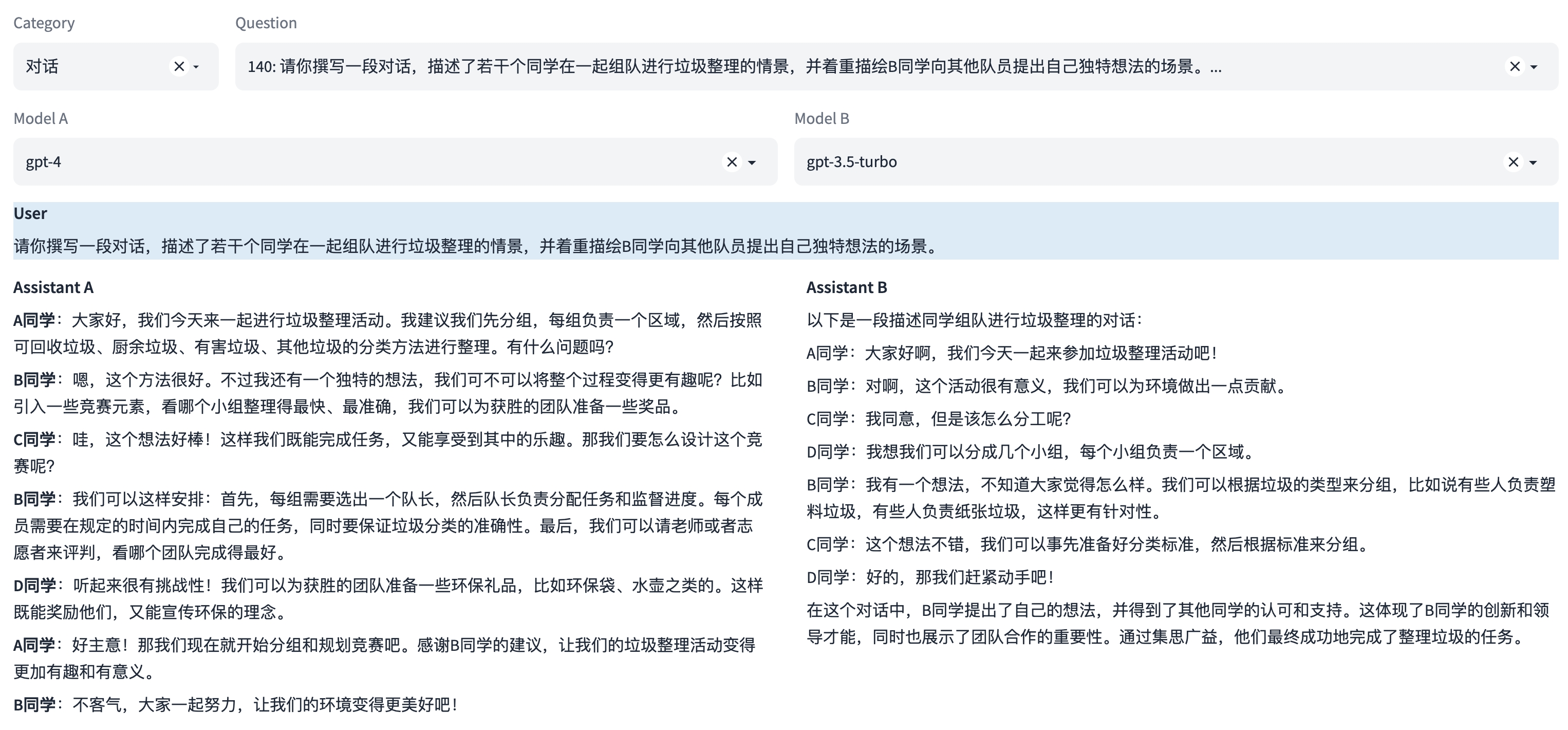Clear the Model B gpt-3.5-turbo selection
The width and height of the screenshot is (1568, 730).
[1513, 162]
